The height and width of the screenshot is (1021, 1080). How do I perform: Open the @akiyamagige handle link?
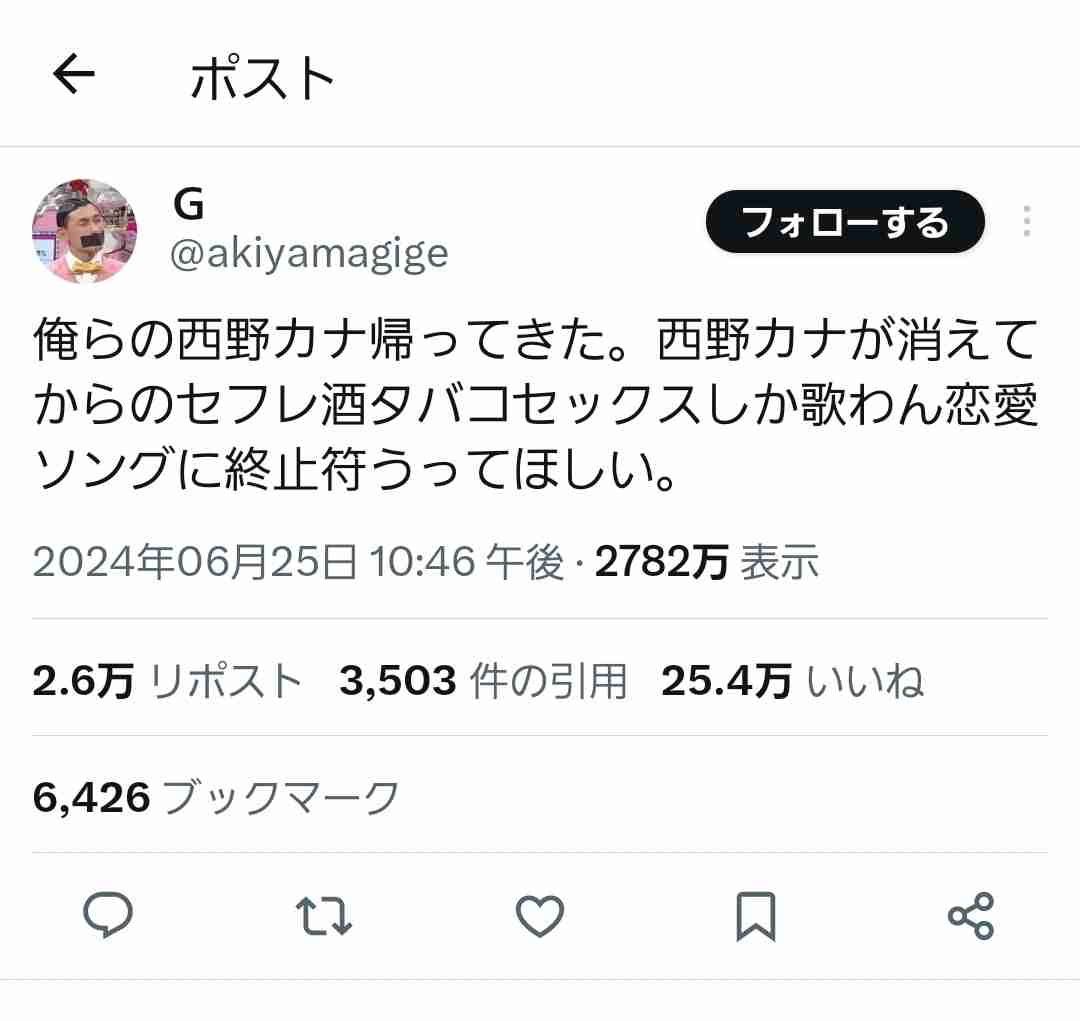click(x=309, y=254)
